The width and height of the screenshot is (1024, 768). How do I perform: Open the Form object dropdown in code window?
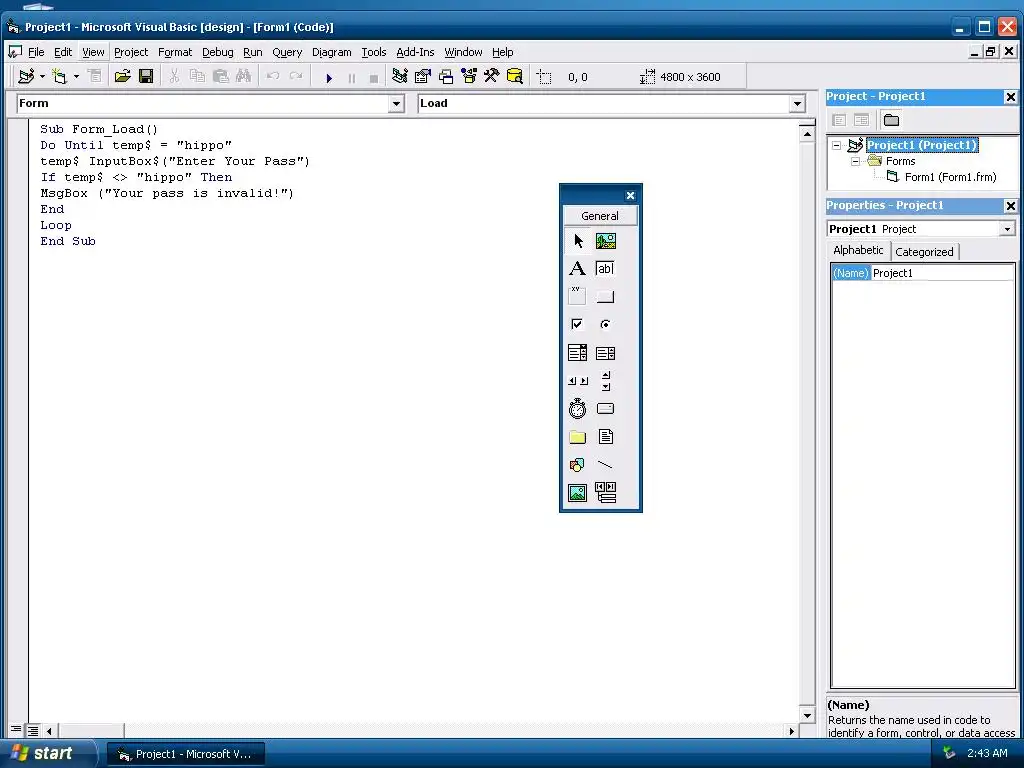[x=396, y=104]
